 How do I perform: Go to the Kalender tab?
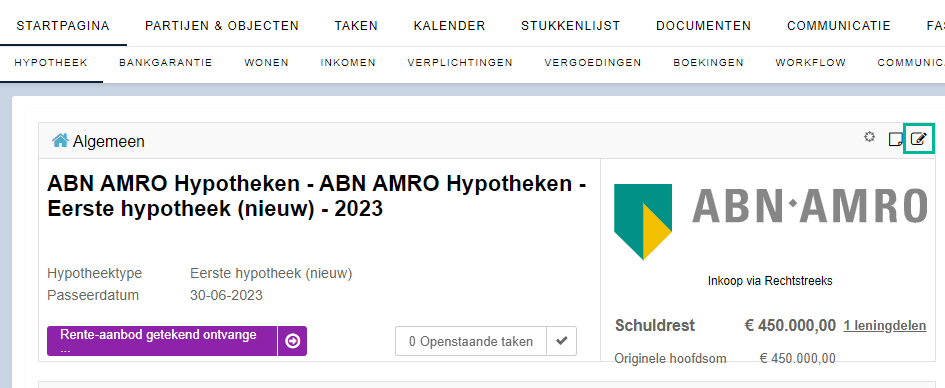[450, 26]
